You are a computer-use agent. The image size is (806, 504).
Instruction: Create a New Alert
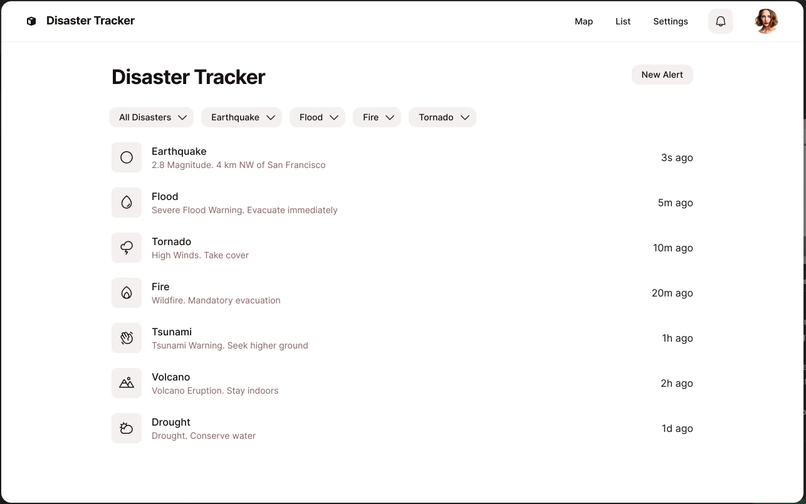coord(662,75)
